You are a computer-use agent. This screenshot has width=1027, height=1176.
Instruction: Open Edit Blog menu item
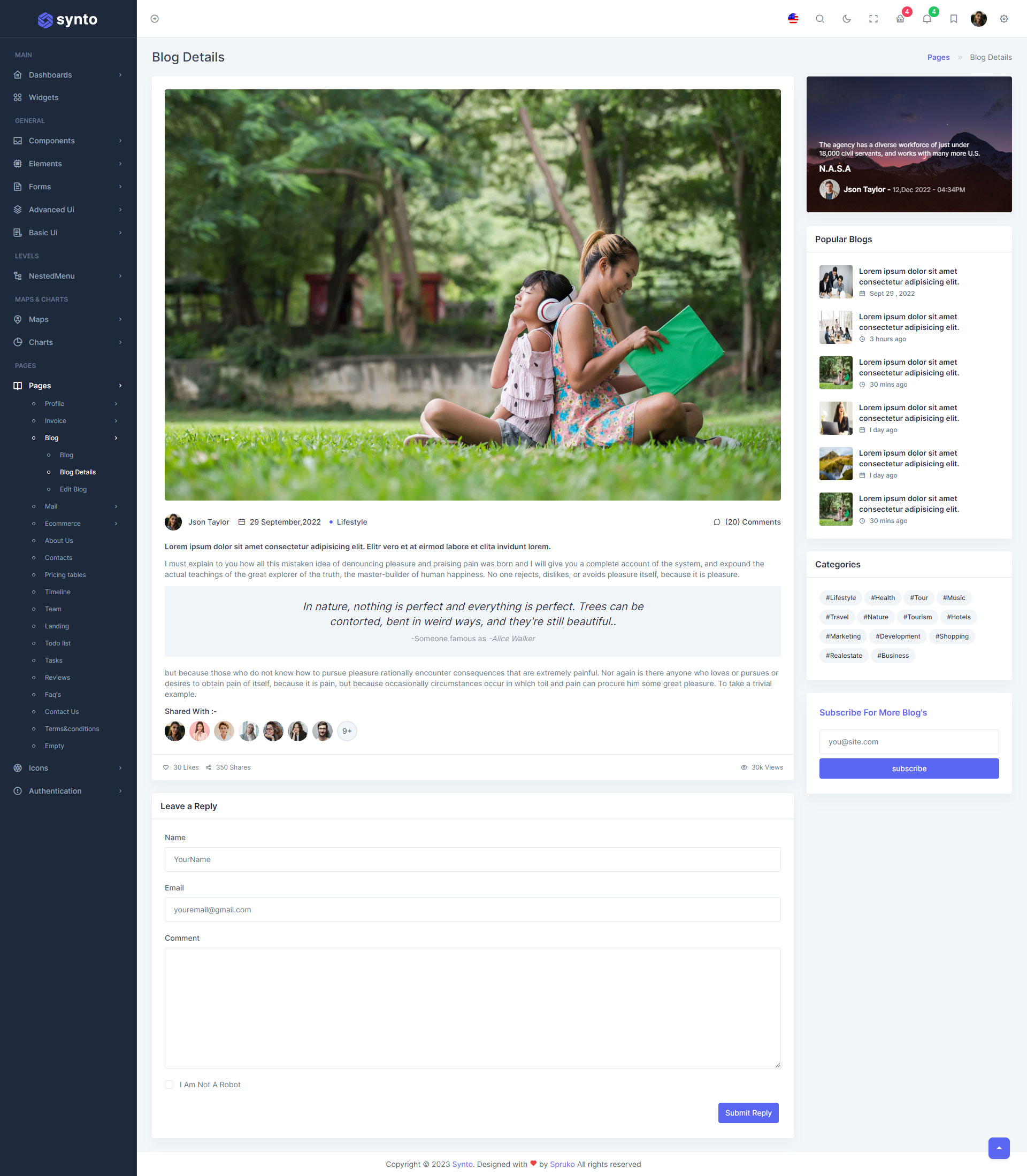(x=73, y=489)
